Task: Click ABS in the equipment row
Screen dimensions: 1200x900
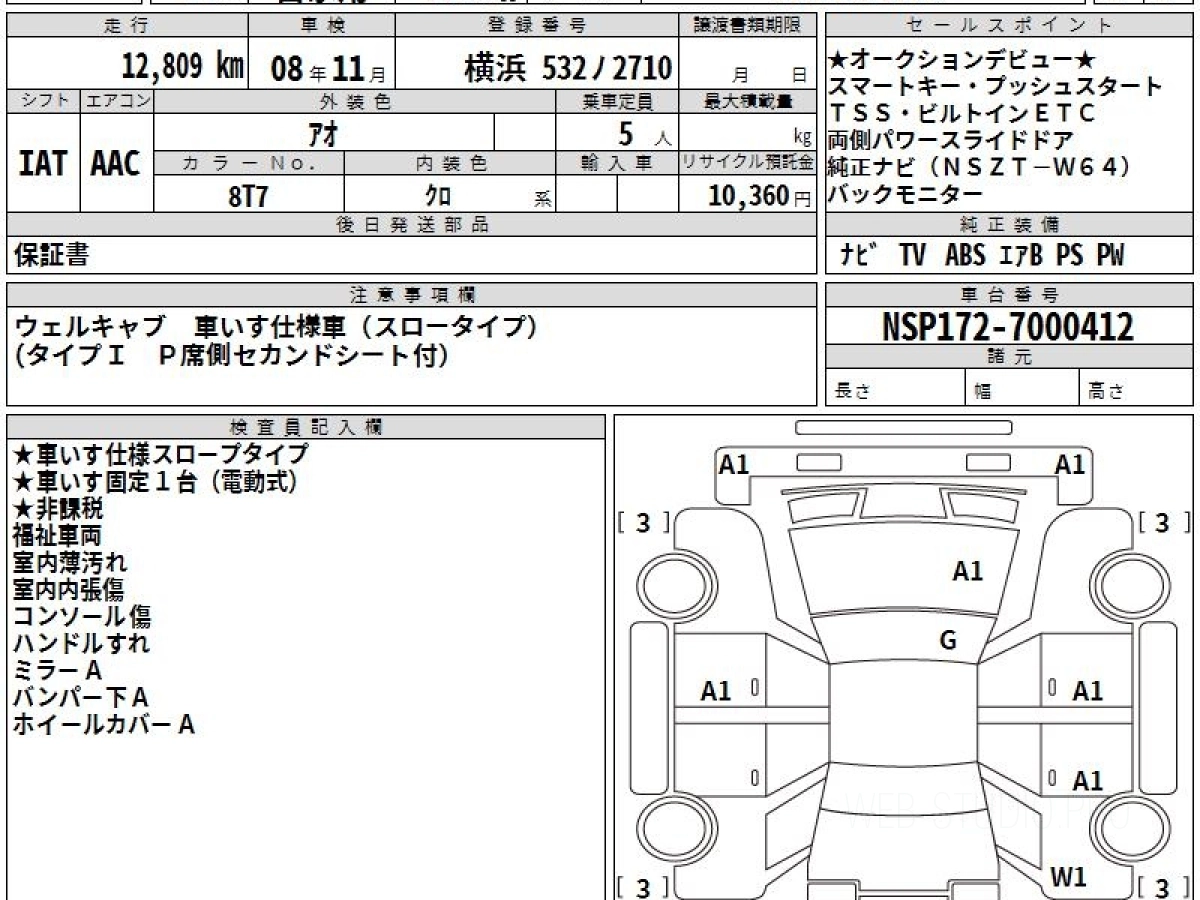Action: (x=965, y=256)
